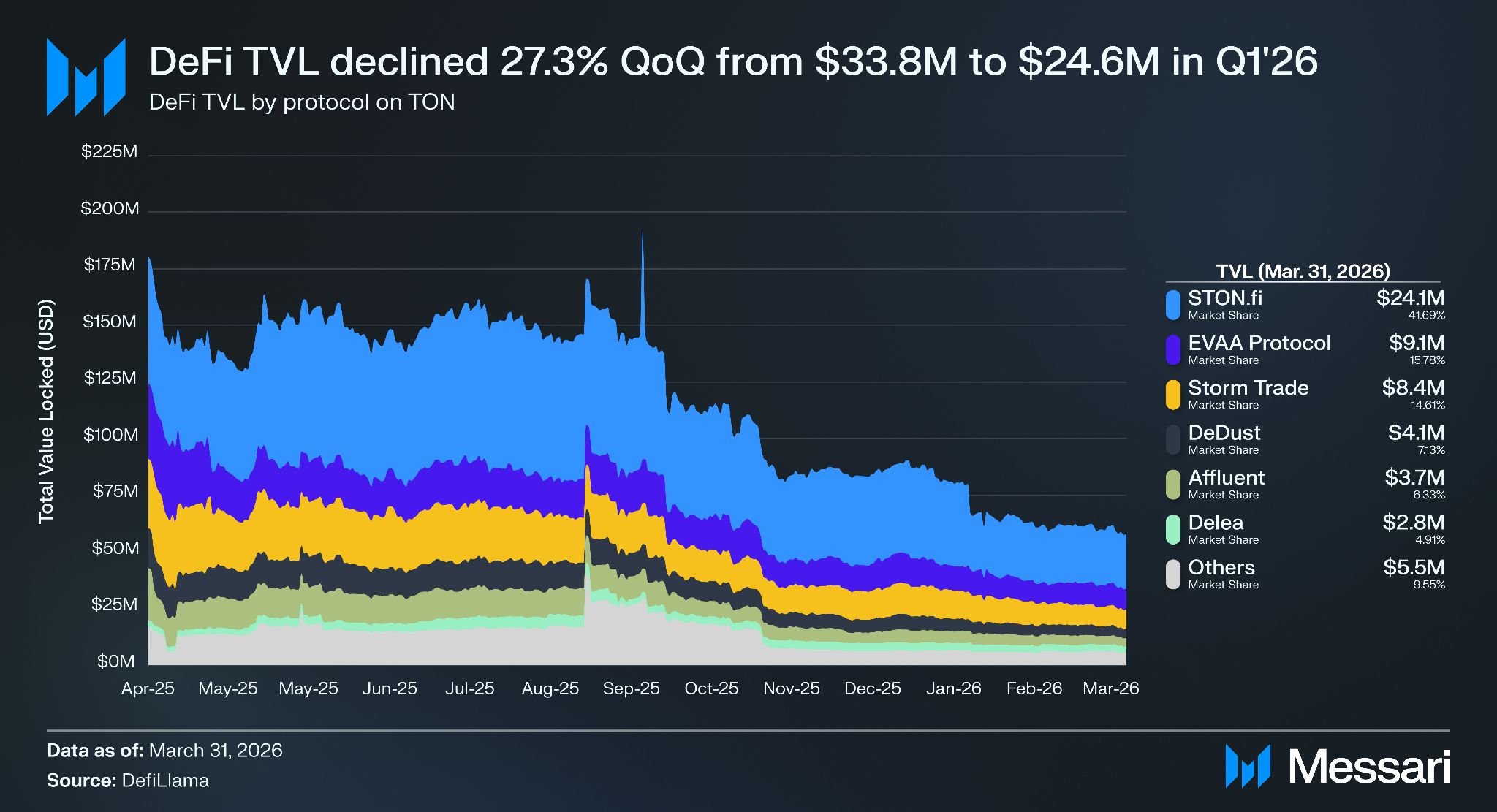Click the chart title about DeFi TVL decline
The image size is (1497, 812).
733,61
